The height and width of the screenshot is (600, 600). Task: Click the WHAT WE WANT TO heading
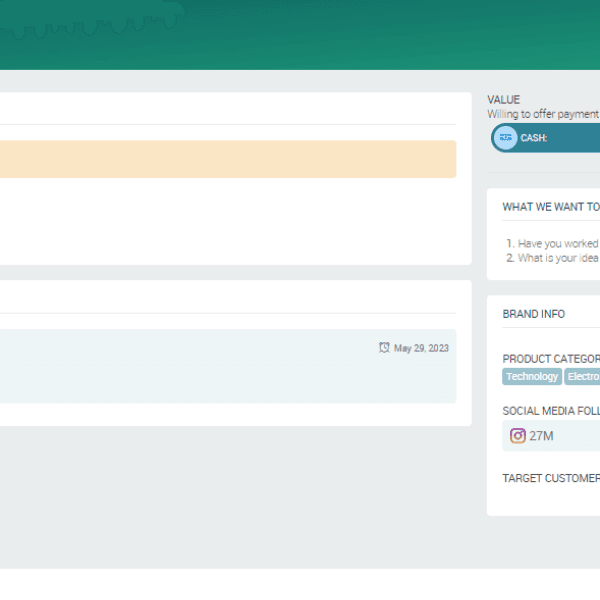(x=551, y=207)
